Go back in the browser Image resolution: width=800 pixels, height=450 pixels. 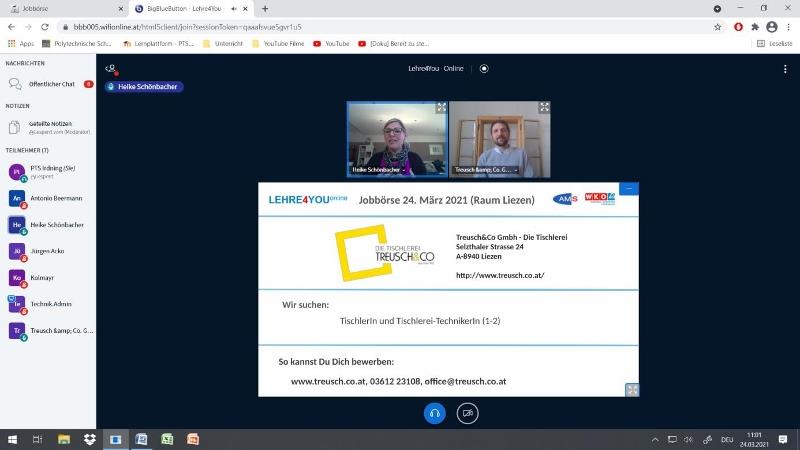tap(11, 27)
